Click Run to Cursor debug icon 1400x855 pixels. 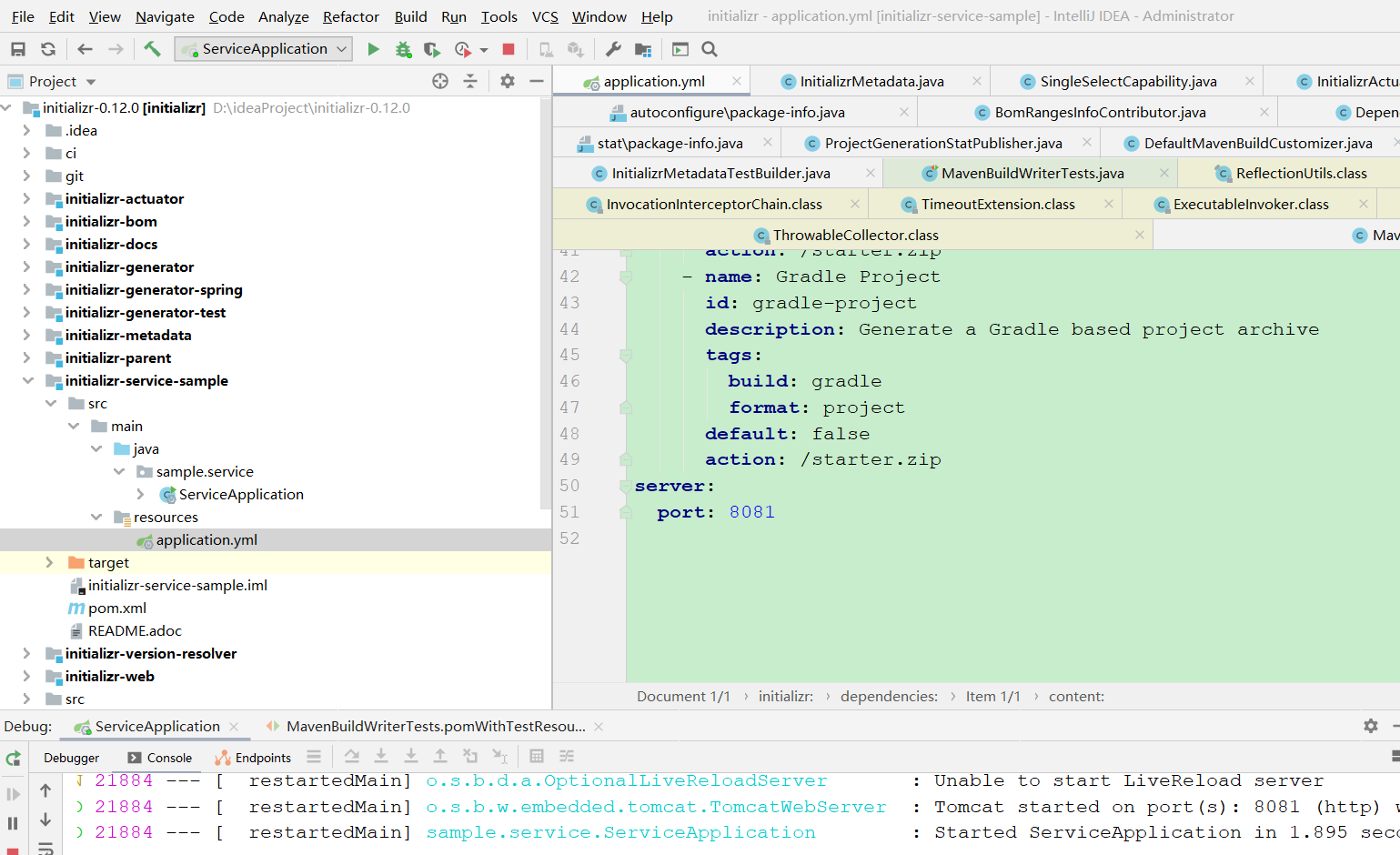click(x=499, y=757)
